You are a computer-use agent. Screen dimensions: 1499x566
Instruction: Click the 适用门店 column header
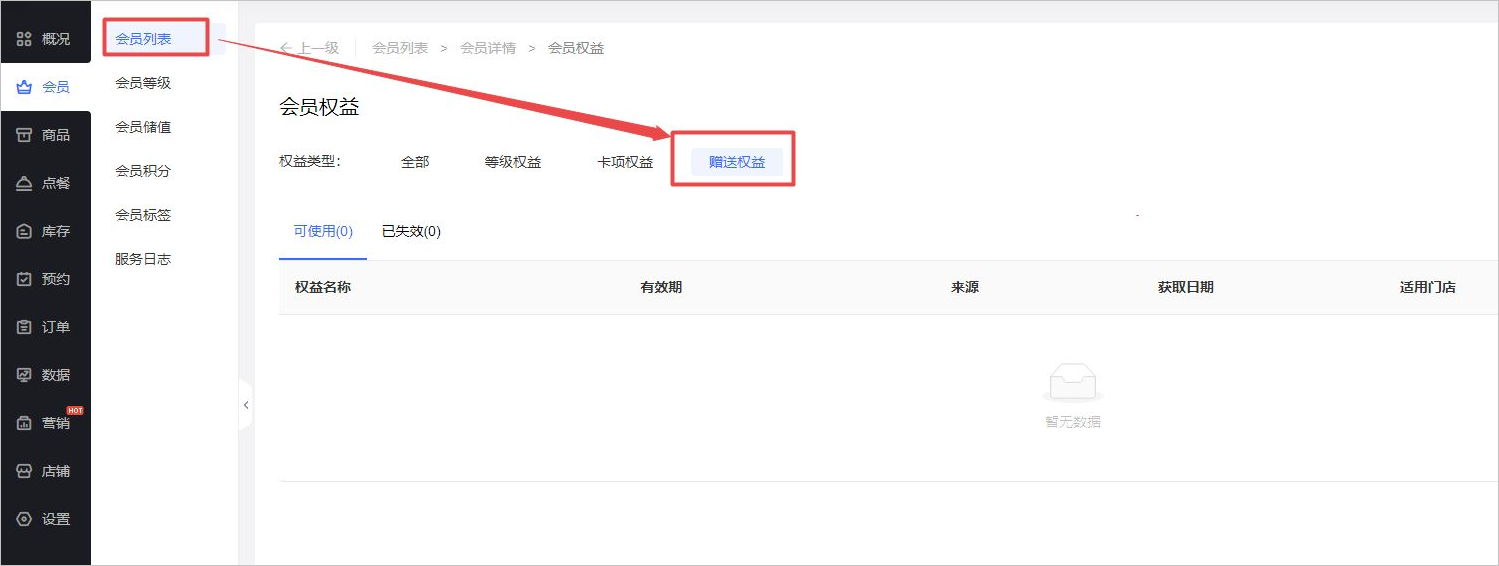(1428, 287)
